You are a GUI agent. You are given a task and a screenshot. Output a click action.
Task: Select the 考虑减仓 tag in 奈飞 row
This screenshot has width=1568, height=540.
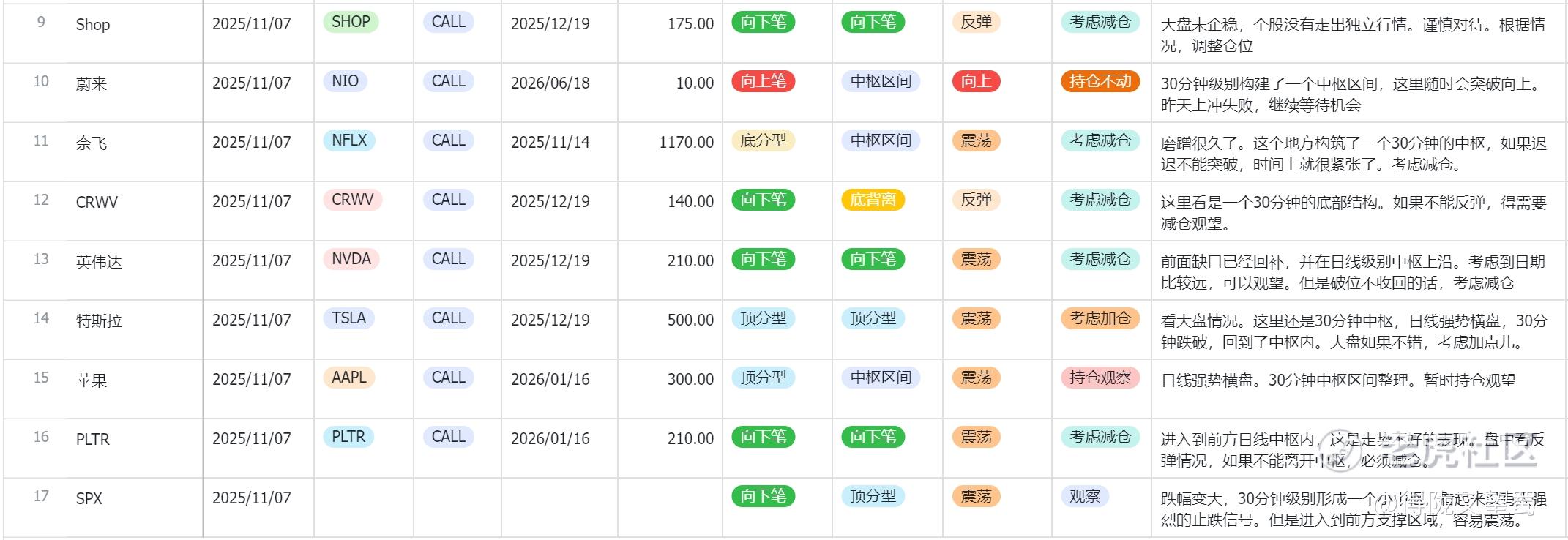click(1100, 140)
